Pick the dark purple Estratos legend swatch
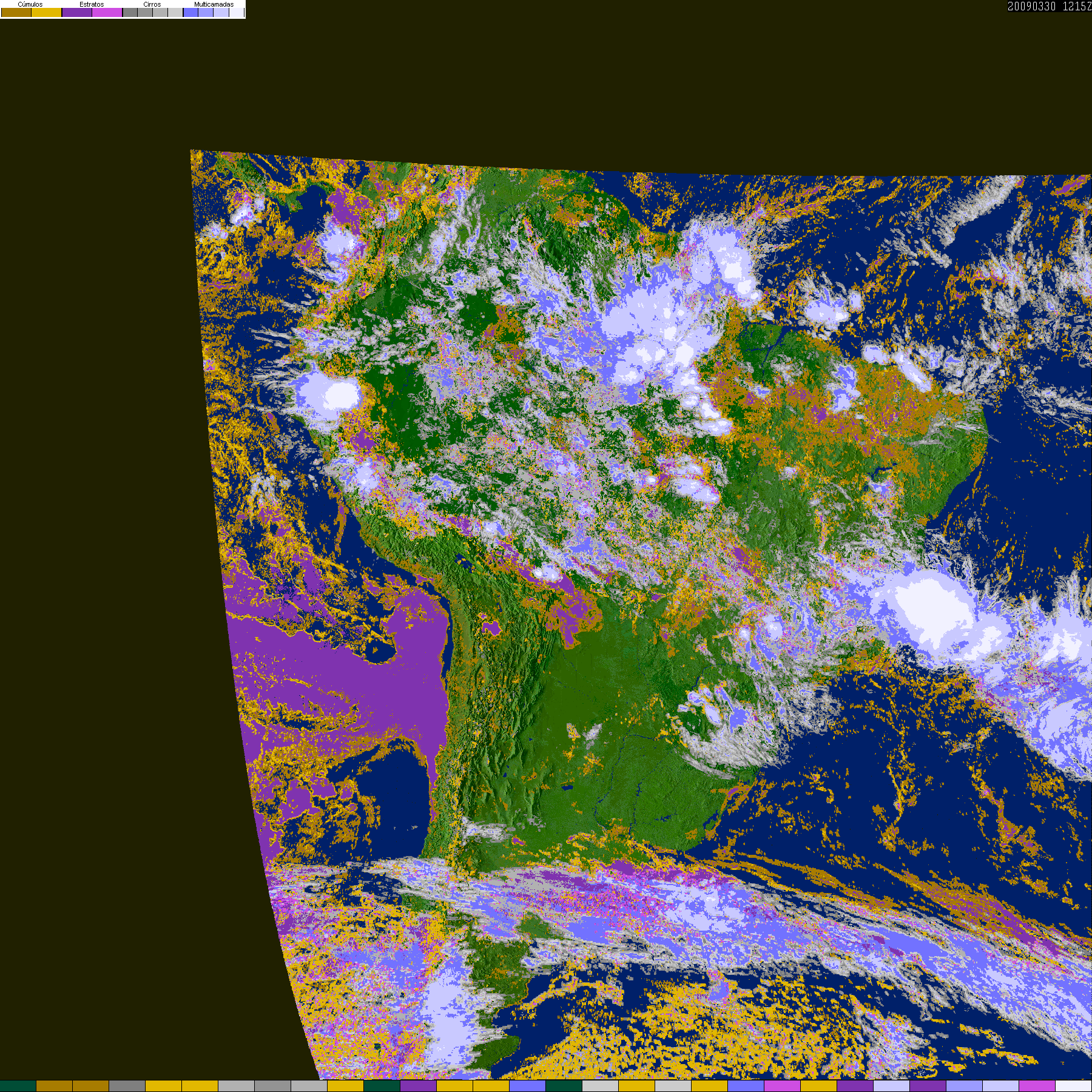Image resolution: width=1092 pixels, height=1092 pixels. click(77, 12)
